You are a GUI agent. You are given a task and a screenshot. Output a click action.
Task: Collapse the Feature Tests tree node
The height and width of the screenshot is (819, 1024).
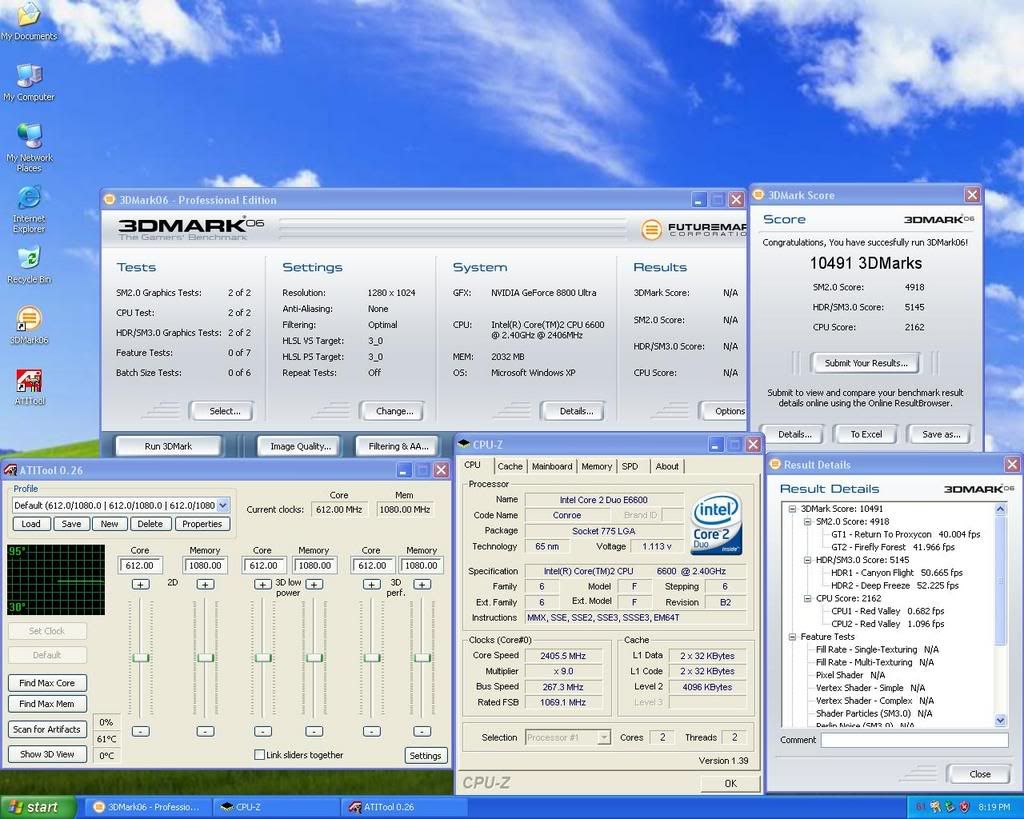792,637
